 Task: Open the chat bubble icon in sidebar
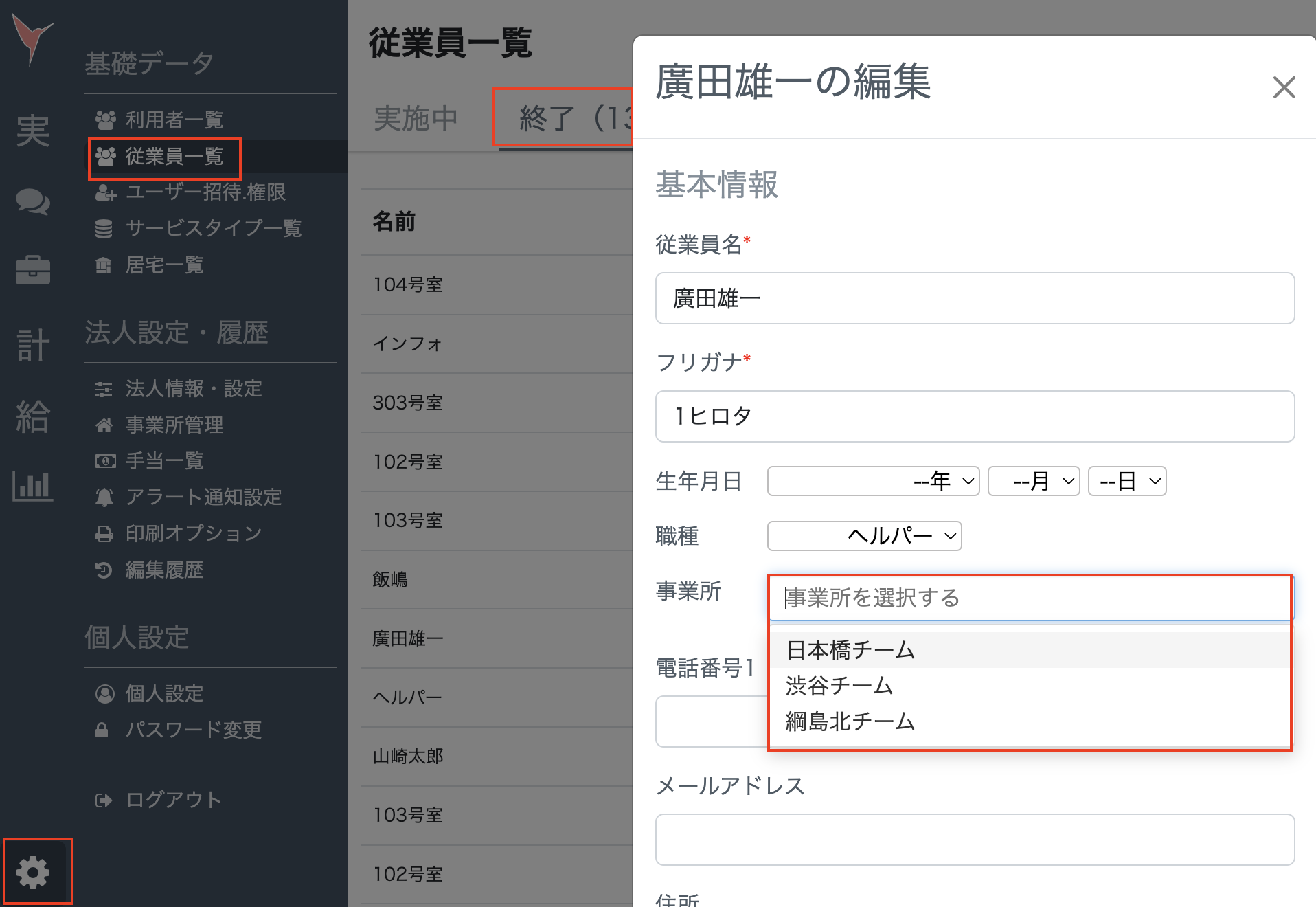(x=34, y=202)
